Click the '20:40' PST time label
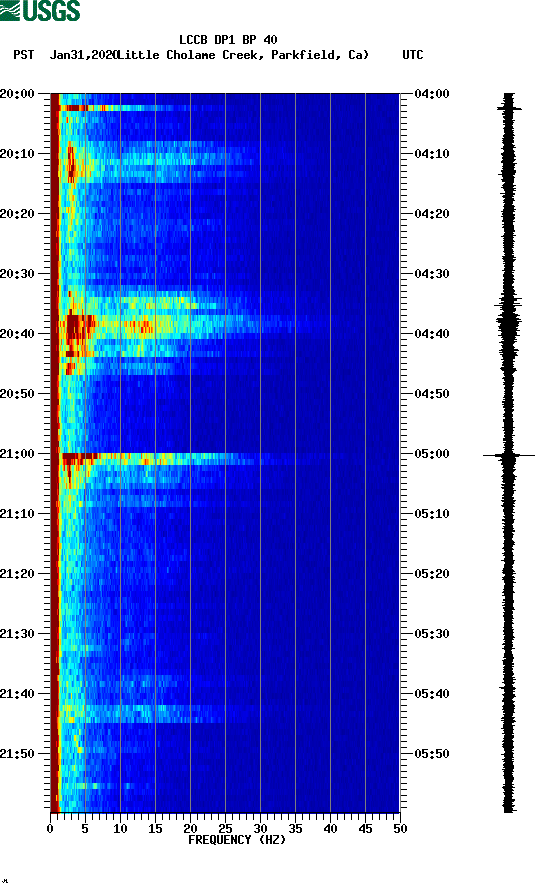552x892 pixels. pyautogui.click(x=17, y=334)
